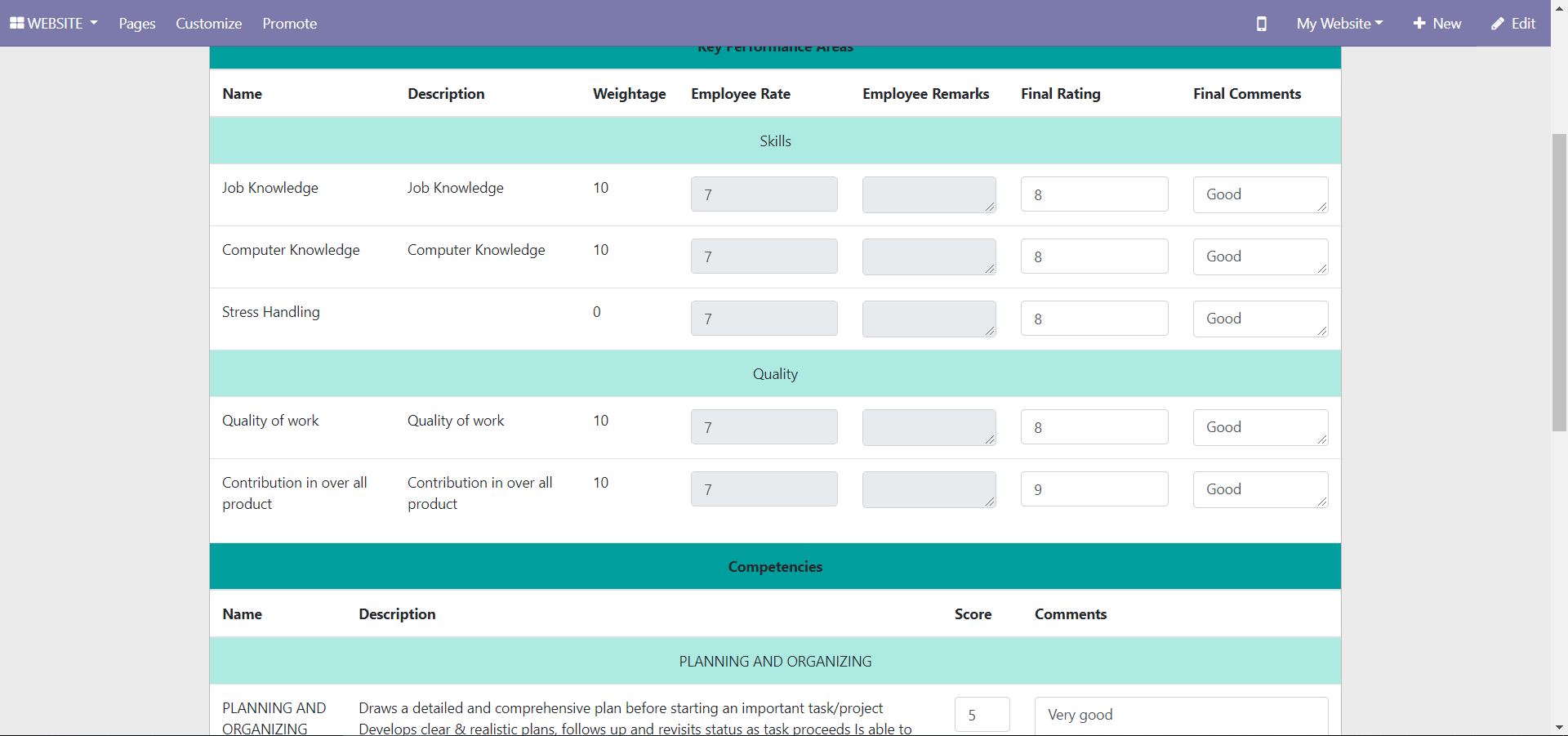Click Final Rating field for Computer Knowledge
Screen dimensions: 1568x736
[1094, 256]
